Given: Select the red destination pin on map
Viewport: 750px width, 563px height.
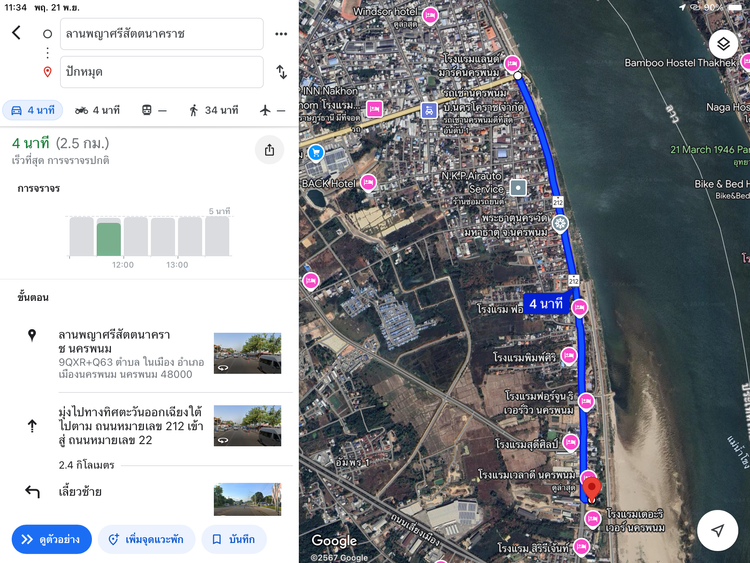Looking at the screenshot, I should [592, 489].
